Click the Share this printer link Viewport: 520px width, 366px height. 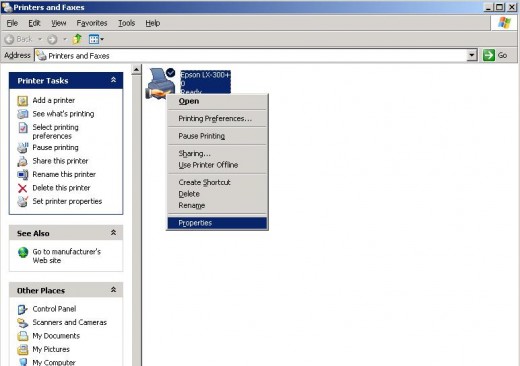[60, 161]
